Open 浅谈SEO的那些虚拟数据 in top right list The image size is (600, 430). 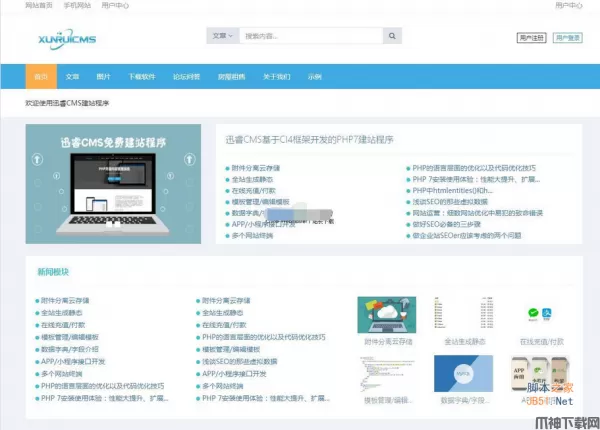[450, 202]
